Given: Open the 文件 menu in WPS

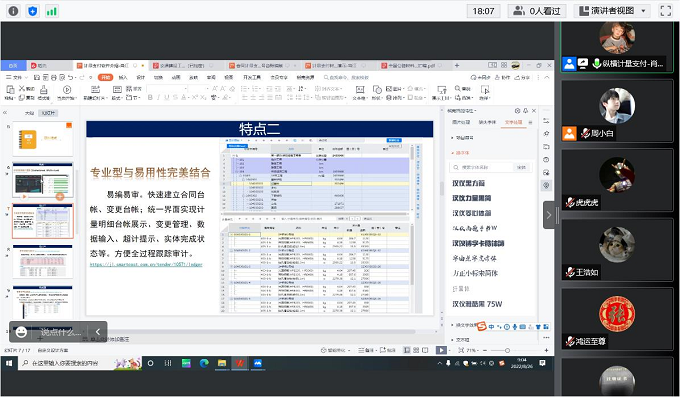Looking at the screenshot, I should click(16, 77).
